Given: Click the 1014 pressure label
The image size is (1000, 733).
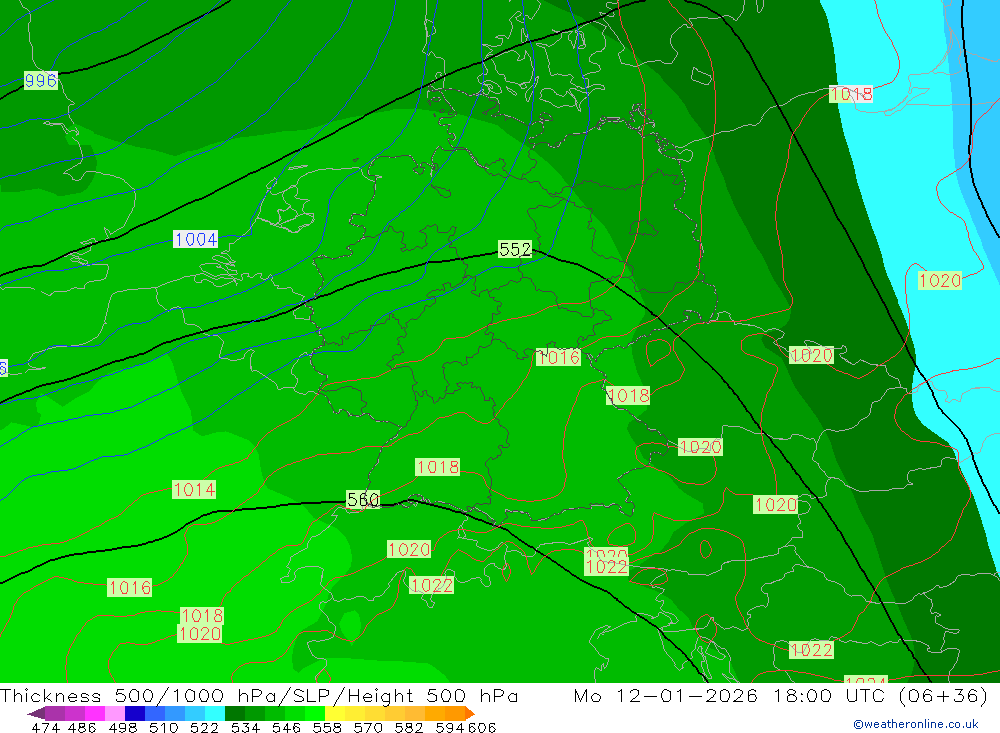Looking at the screenshot, I should (194, 489).
